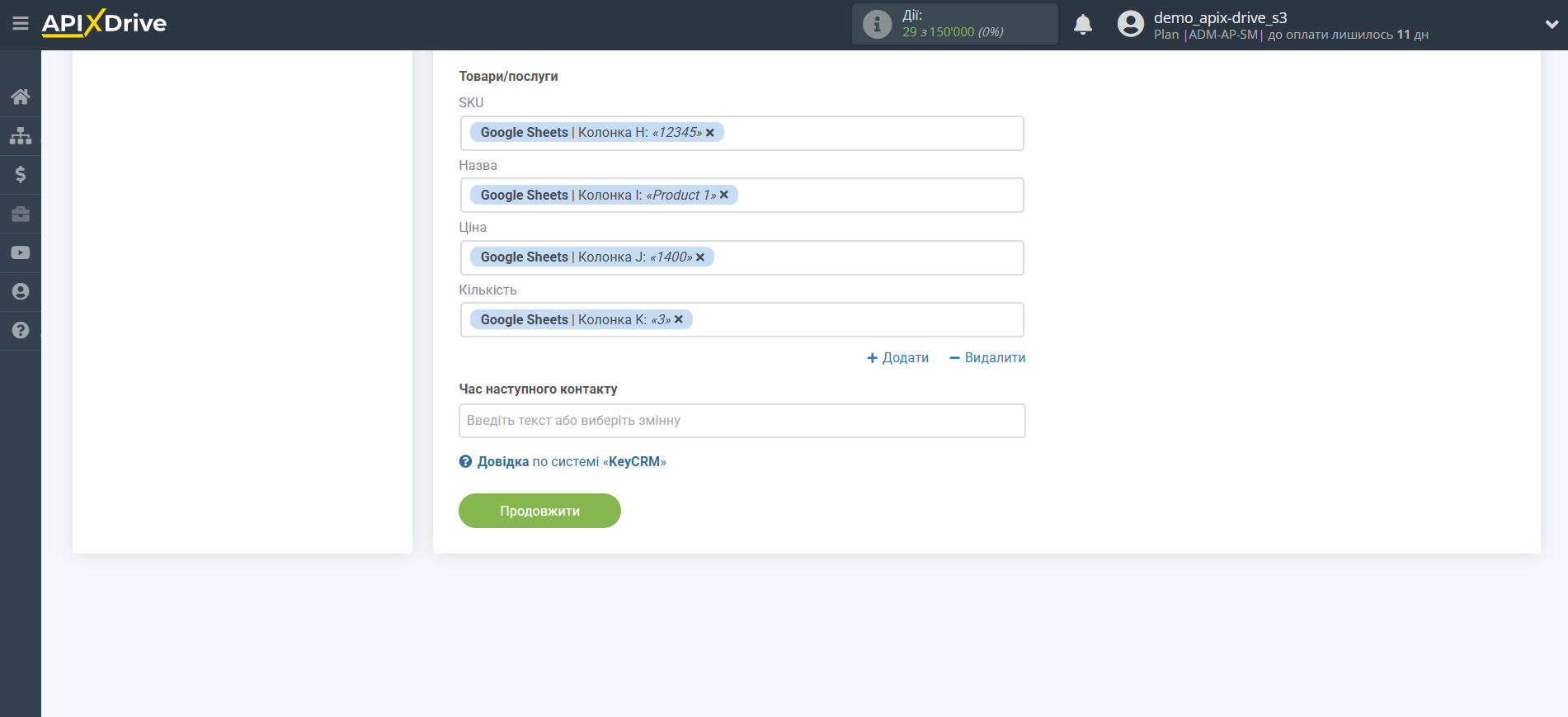The width and height of the screenshot is (1568, 717).
Task: Open the connections sitemap icon
Action: coord(21,135)
